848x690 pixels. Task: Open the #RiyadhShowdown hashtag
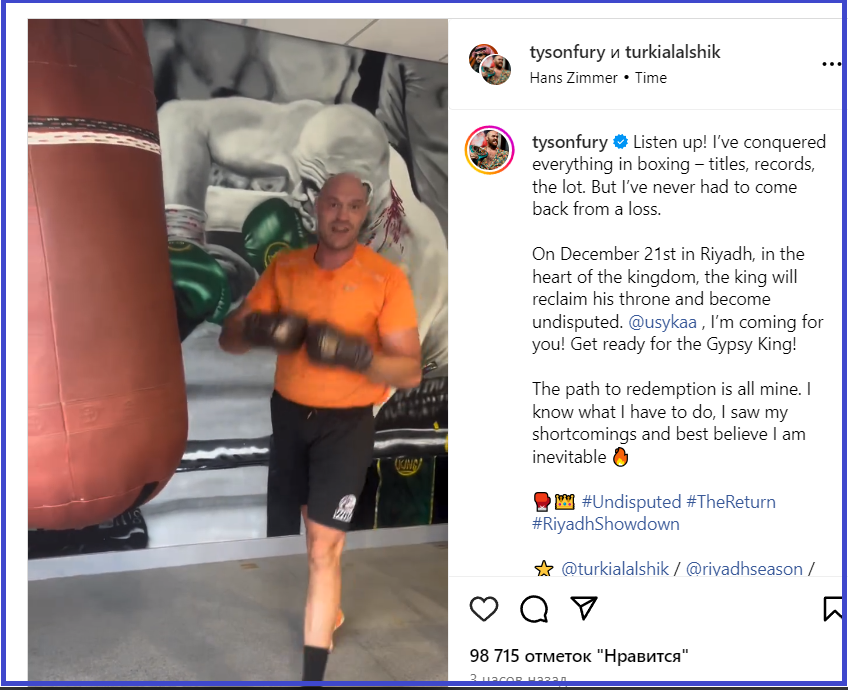click(x=606, y=524)
